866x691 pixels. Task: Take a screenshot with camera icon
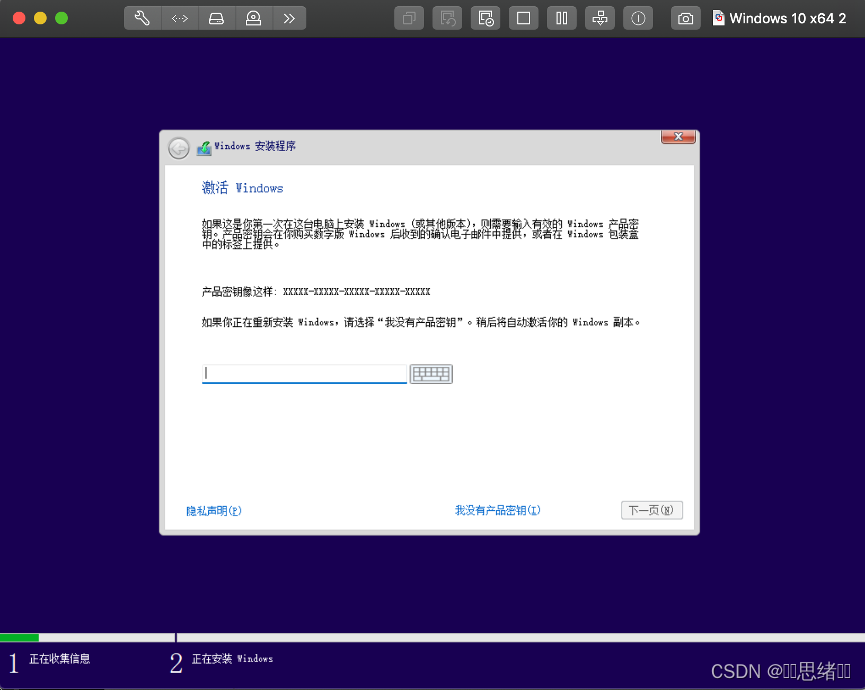(x=685, y=18)
